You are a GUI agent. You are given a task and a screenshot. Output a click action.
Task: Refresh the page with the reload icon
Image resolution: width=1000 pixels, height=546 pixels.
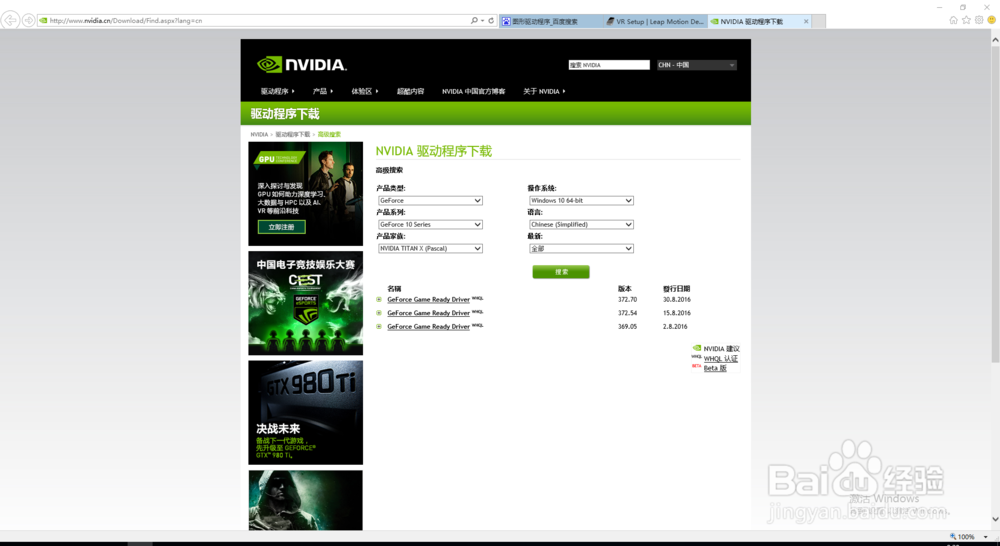click(491, 20)
